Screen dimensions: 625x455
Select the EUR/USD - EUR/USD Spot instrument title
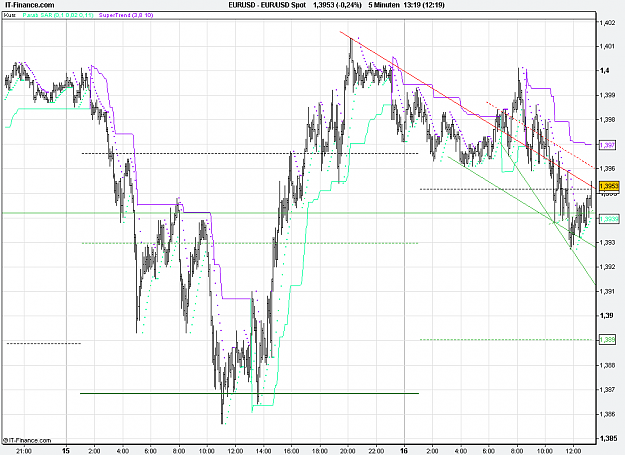point(267,5)
